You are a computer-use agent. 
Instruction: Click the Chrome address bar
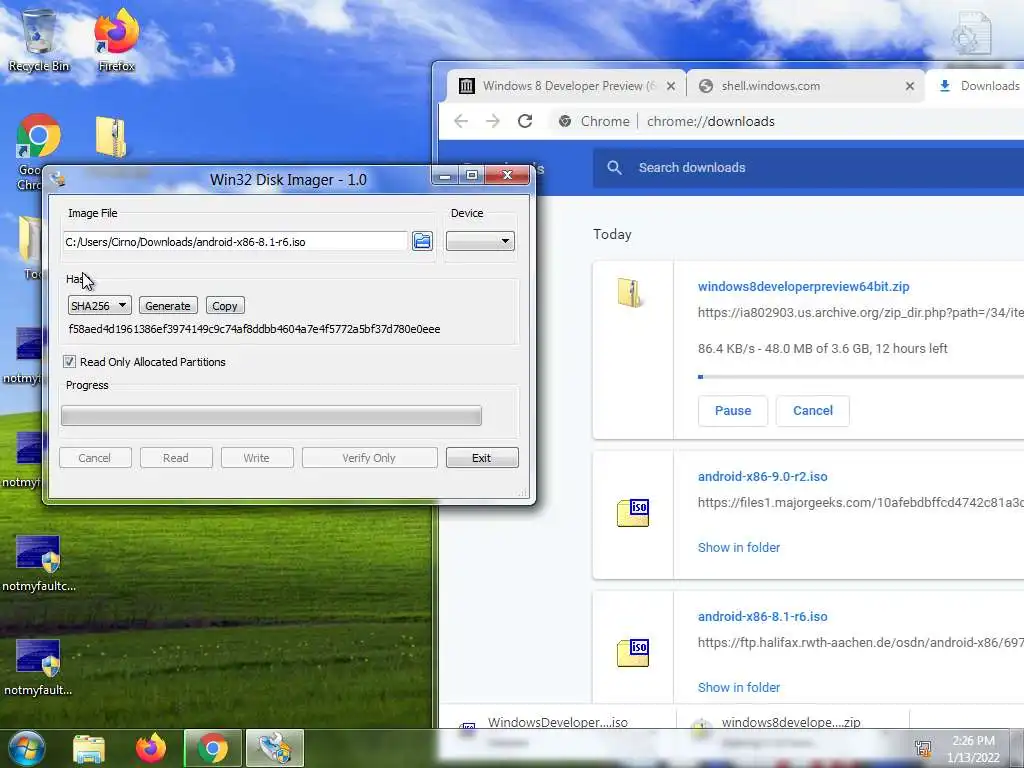pyautogui.click(x=788, y=121)
